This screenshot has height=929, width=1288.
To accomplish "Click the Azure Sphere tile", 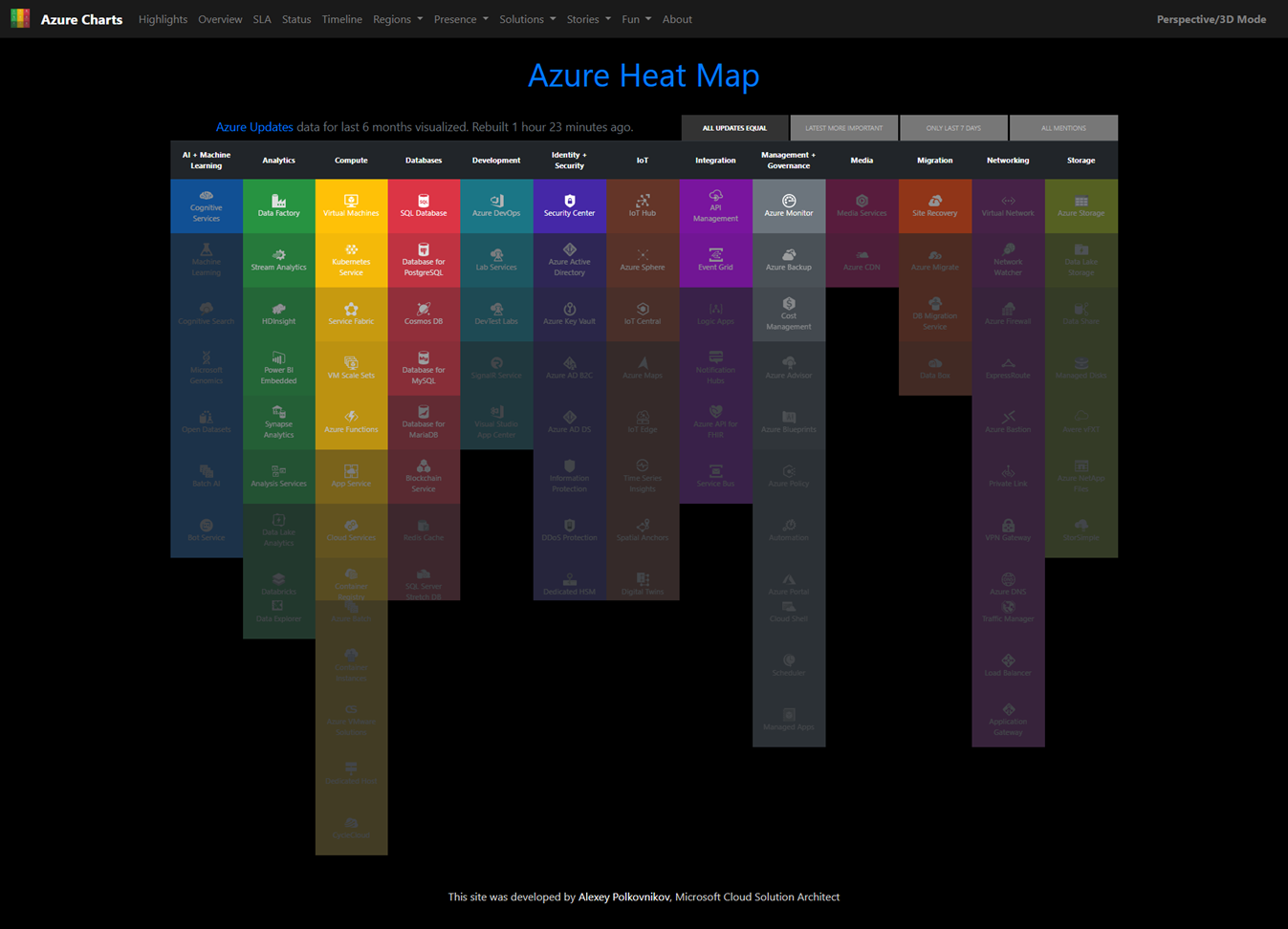I will click(643, 260).
